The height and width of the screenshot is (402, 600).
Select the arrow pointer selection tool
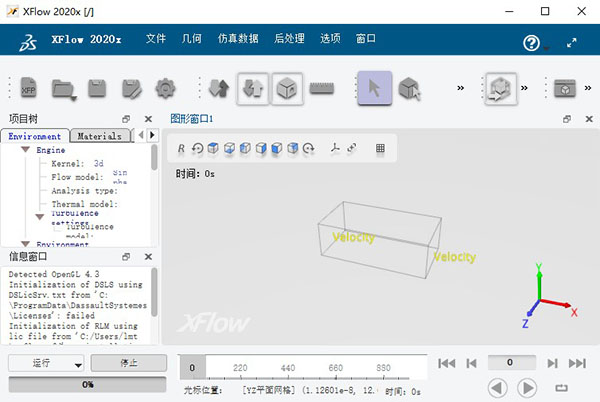pyautogui.click(x=375, y=88)
